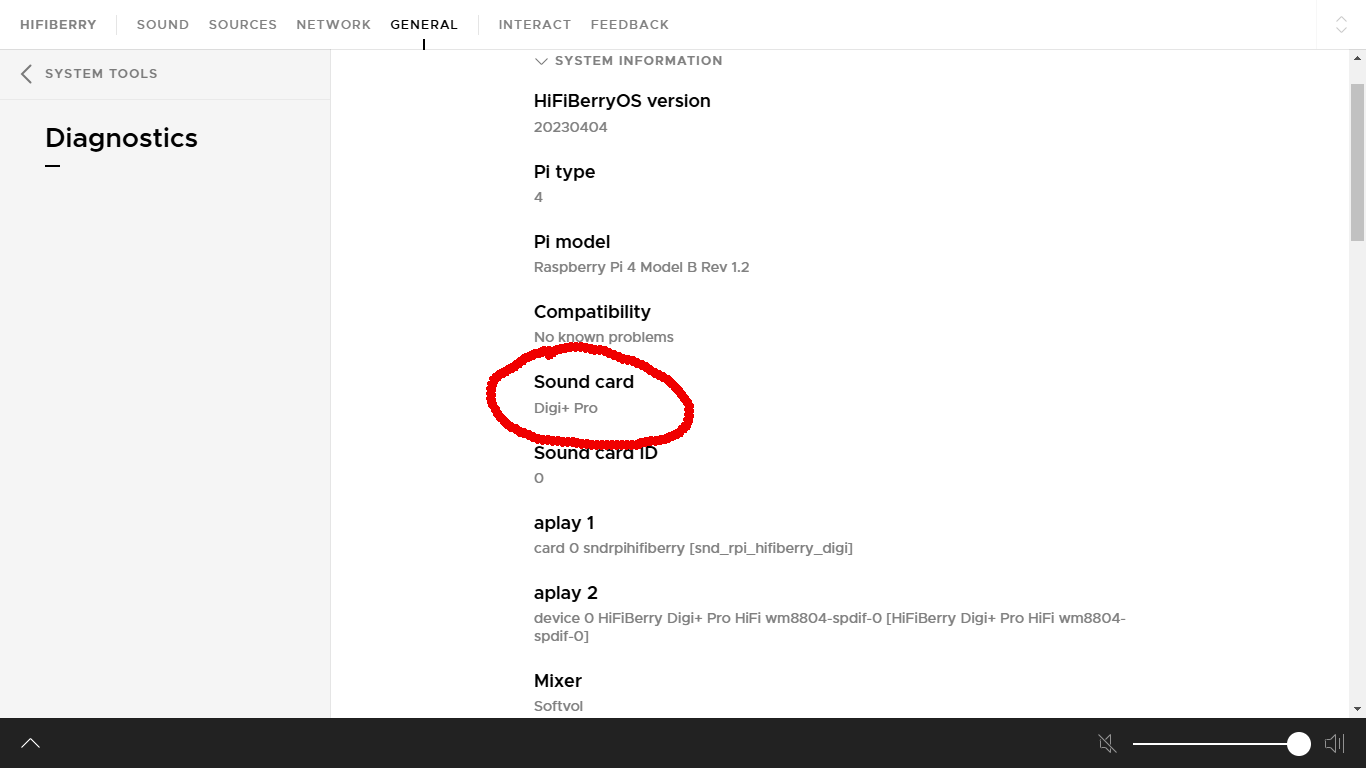Image resolution: width=1366 pixels, height=768 pixels.
Task: Click the Diagnostics heading
Action: tap(121, 138)
